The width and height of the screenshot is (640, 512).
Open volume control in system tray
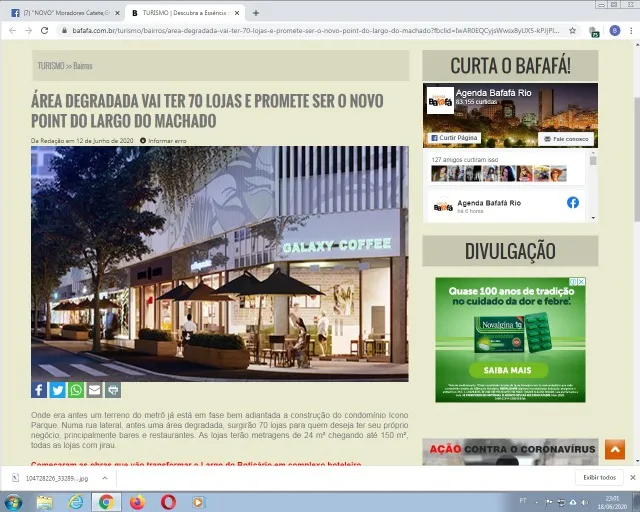[x=584, y=502]
